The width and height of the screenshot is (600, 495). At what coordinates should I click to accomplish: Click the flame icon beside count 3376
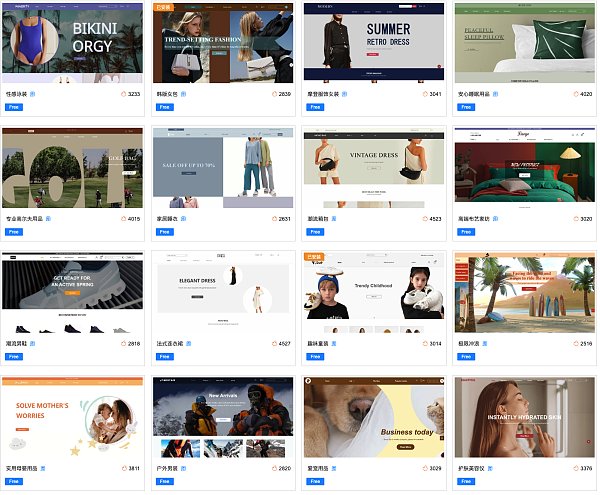576,468
